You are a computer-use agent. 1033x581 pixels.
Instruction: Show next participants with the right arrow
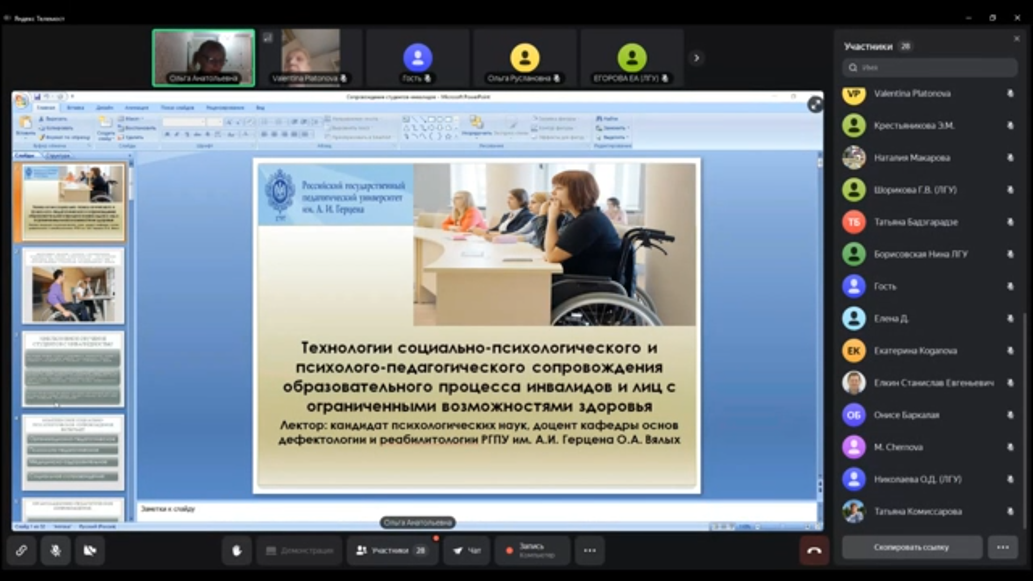click(696, 58)
